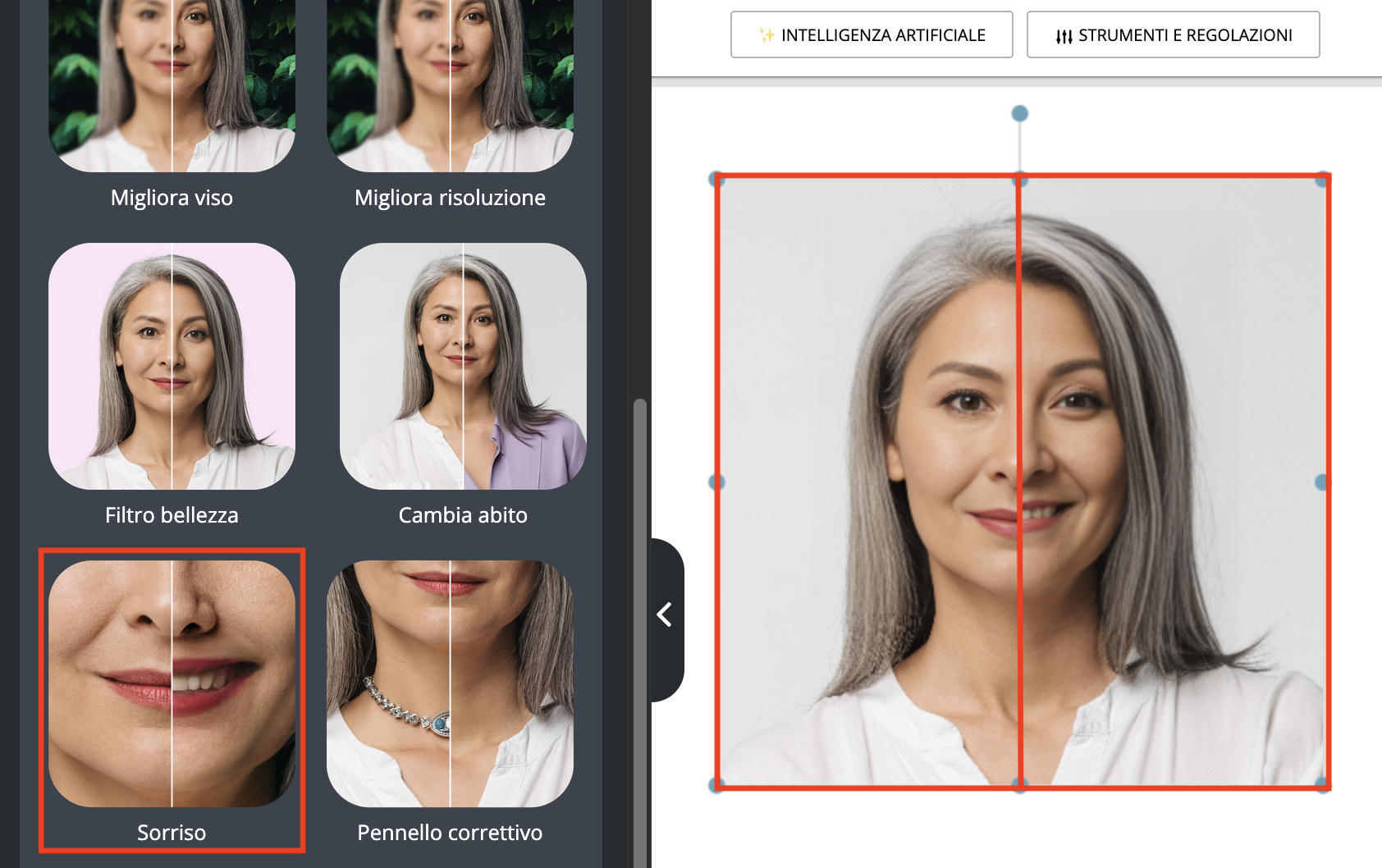Click the sliders icon in Strumenti e Regolazioni
Viewport: 1382px width, 868px height.
1064,36
